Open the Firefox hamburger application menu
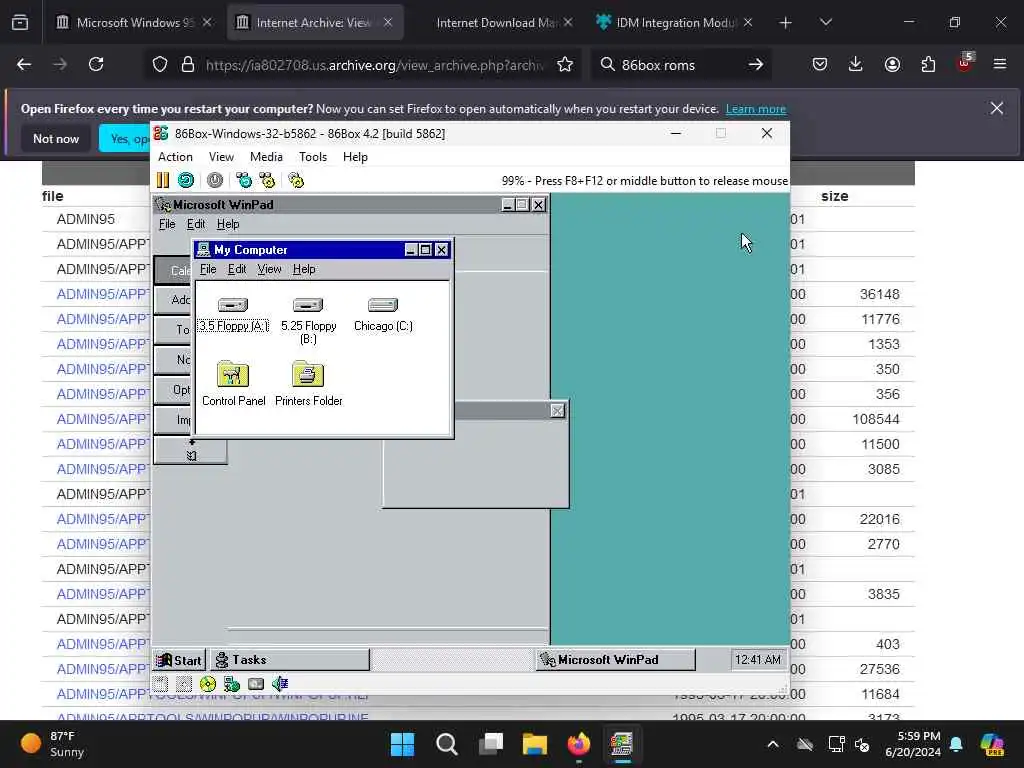The height and width of the screenshot is (768, 1024). click(x=1000, y=64)
